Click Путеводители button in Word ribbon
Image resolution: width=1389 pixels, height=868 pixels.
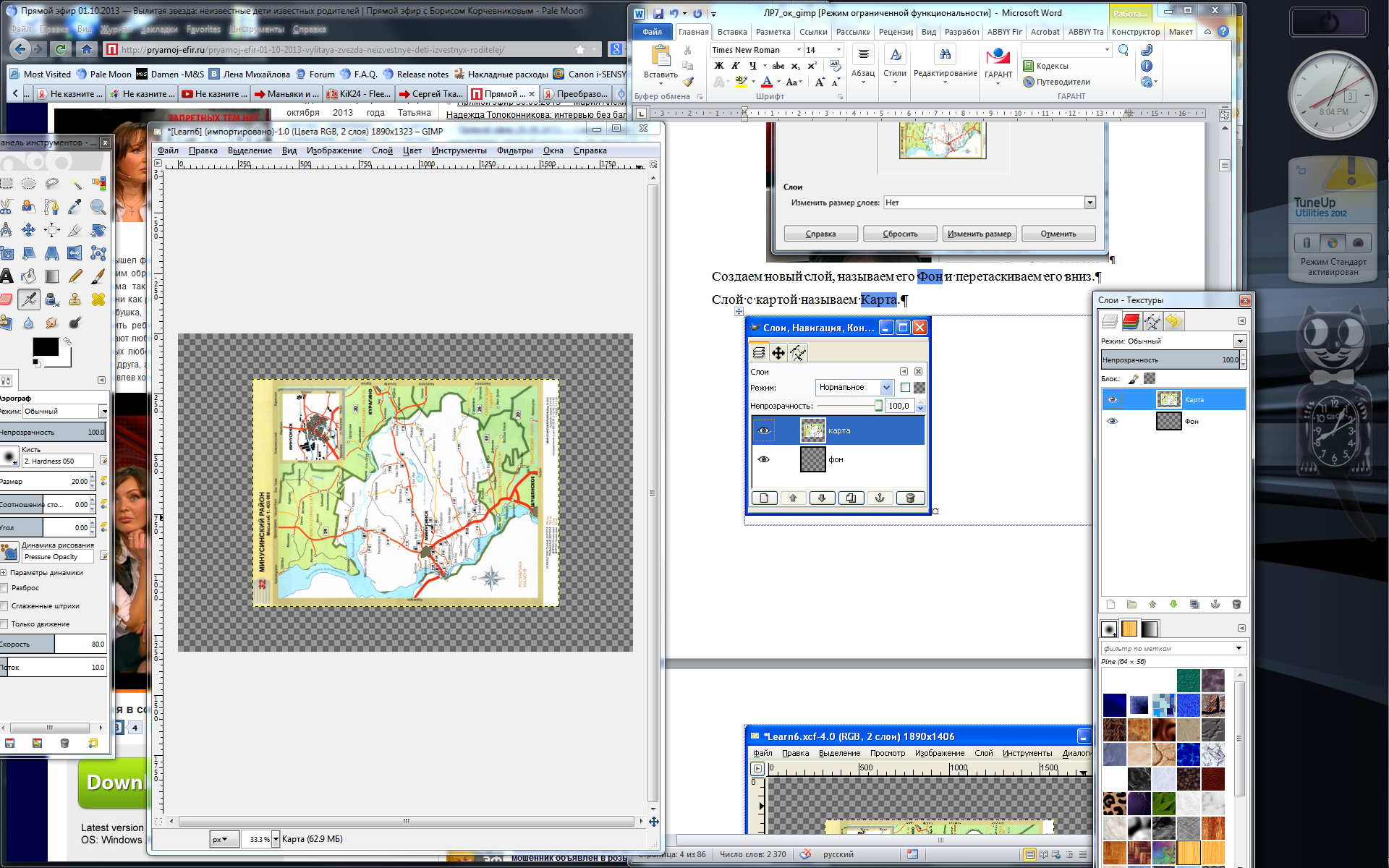[x=1057, y=82]
